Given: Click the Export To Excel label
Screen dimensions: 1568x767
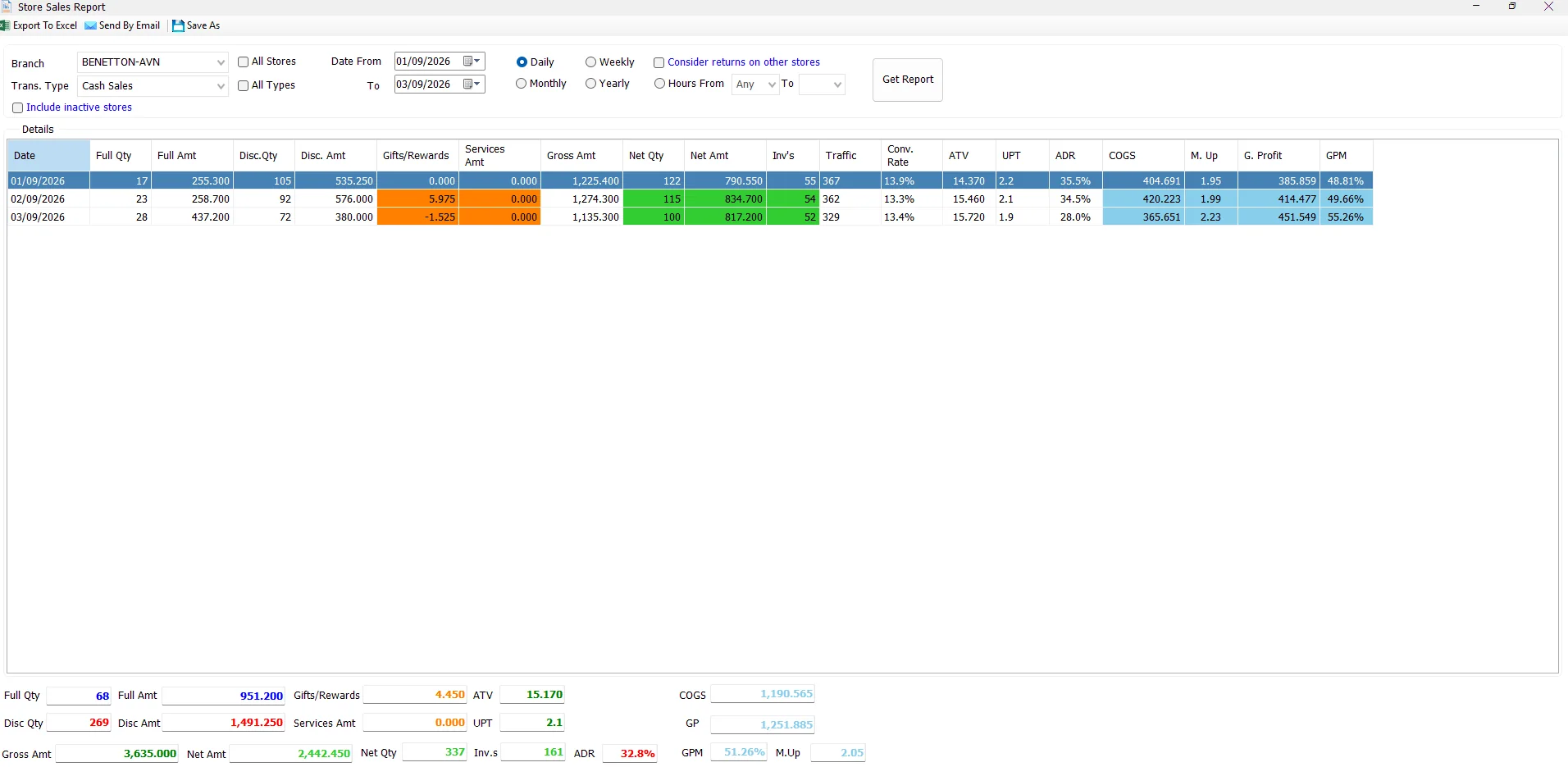Looking at the screenshot, I should point(45,25).
